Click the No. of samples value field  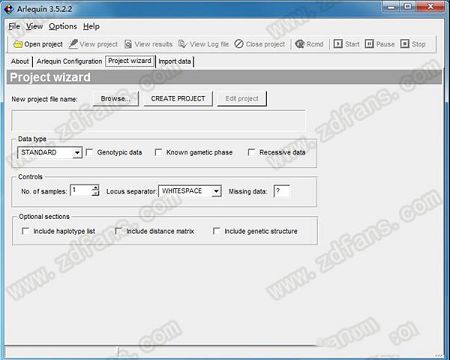coord(81,191)
